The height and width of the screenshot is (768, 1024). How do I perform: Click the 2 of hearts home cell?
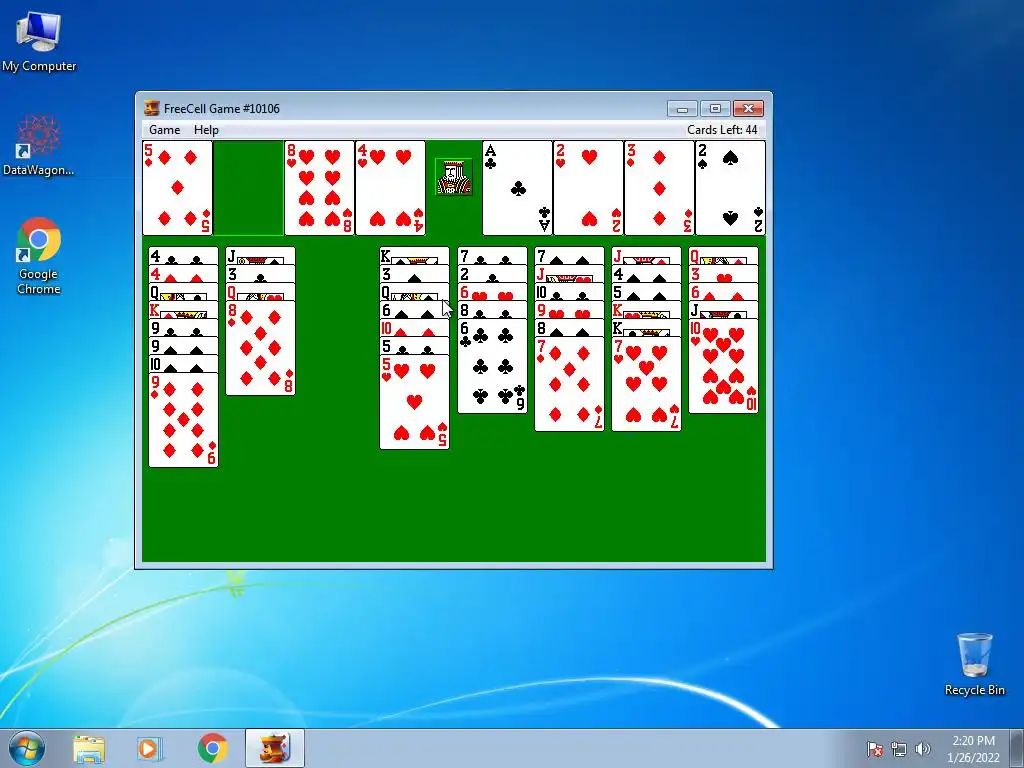(x=588, y=188)
